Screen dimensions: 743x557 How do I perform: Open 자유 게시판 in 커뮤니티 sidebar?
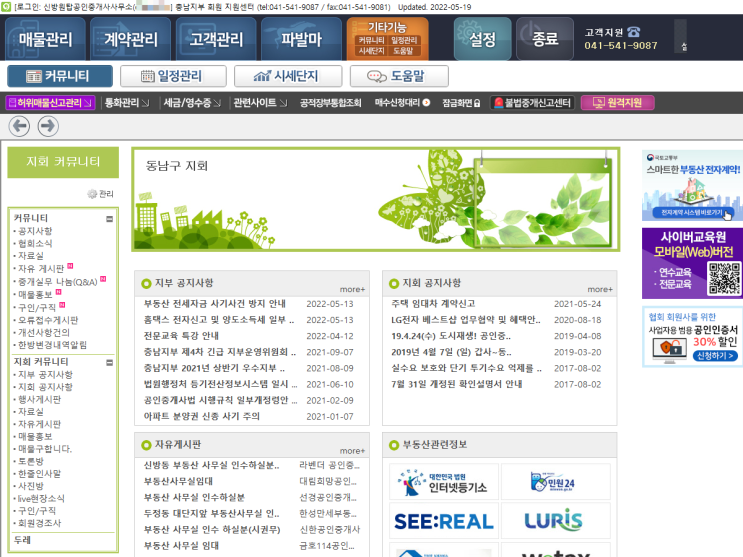(41, 269)
